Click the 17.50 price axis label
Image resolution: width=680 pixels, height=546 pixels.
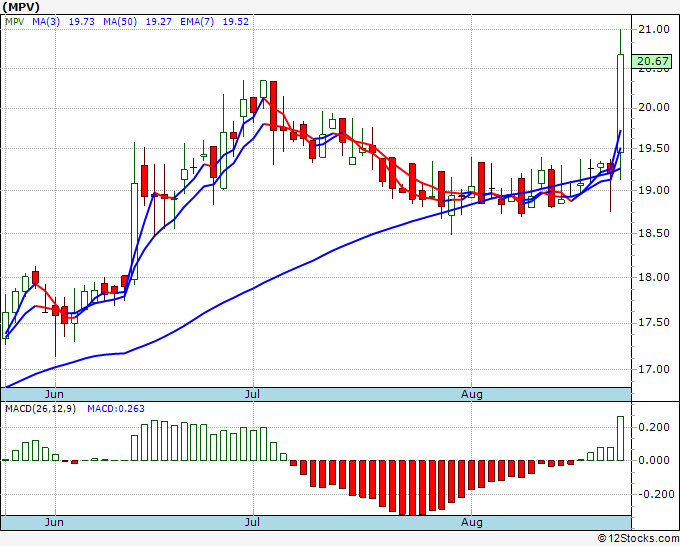click(x=654, y=322)
